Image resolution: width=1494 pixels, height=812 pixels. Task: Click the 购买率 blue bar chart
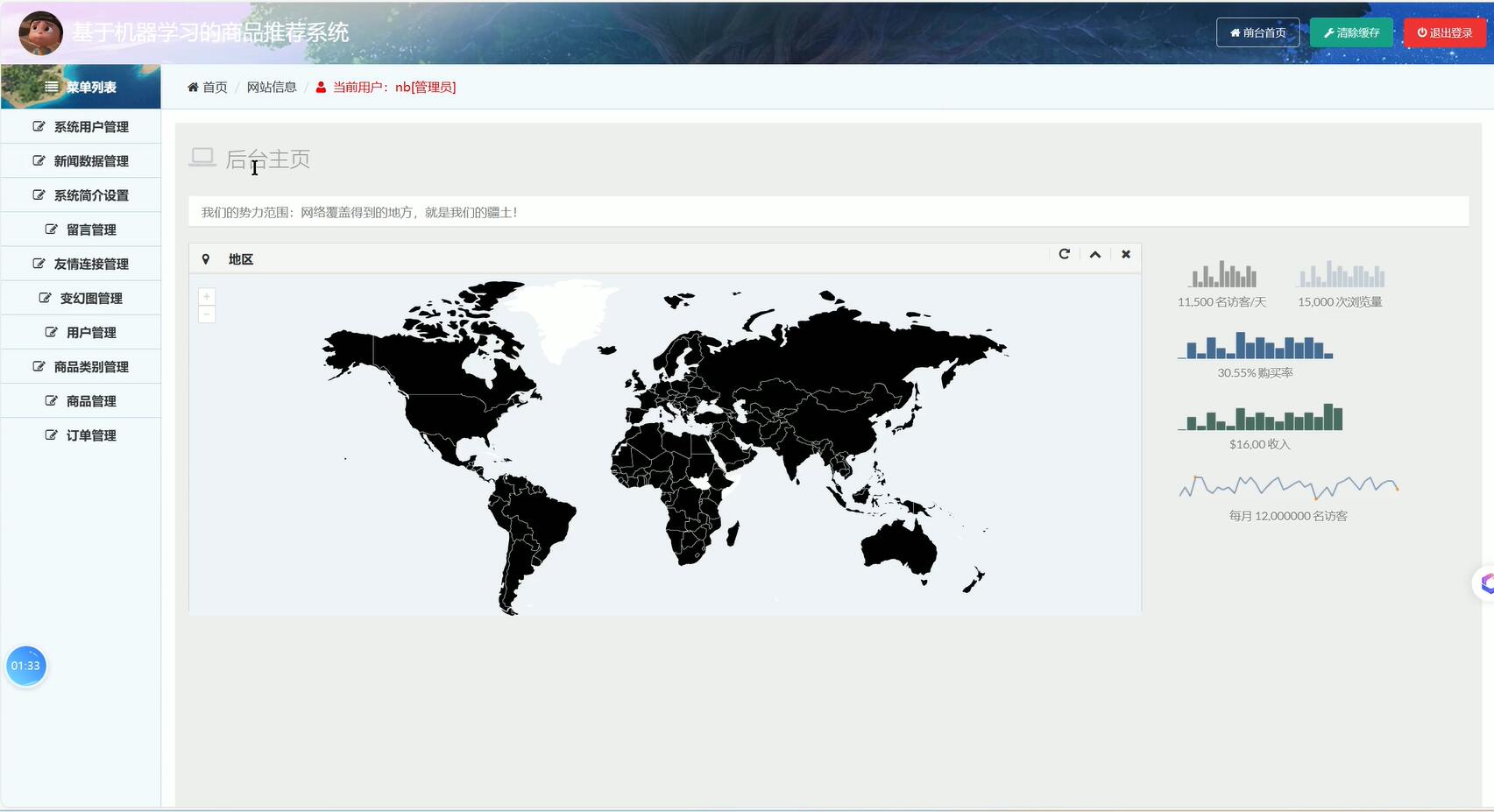coord(1255,346)
